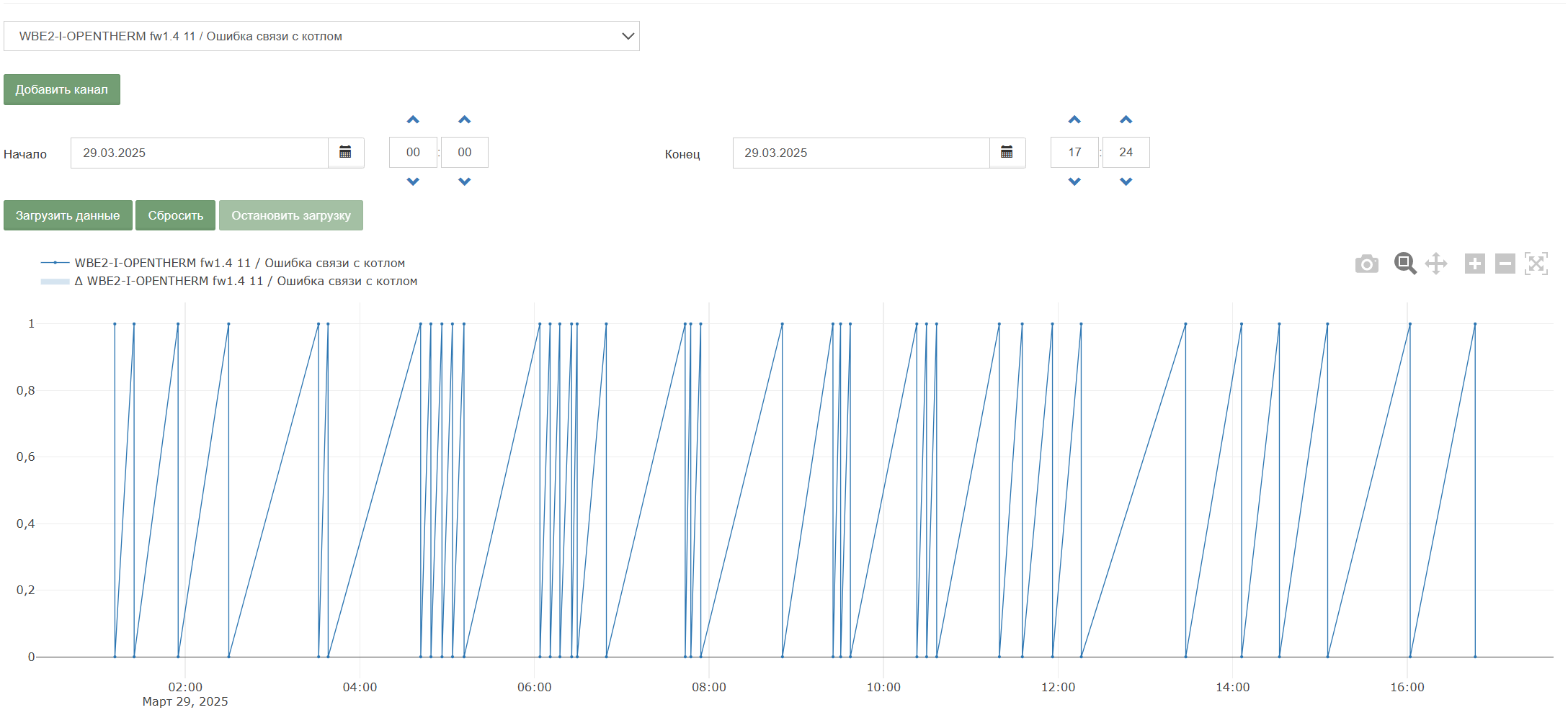Click the 0,8 y-axis tick label

point(26,390)
